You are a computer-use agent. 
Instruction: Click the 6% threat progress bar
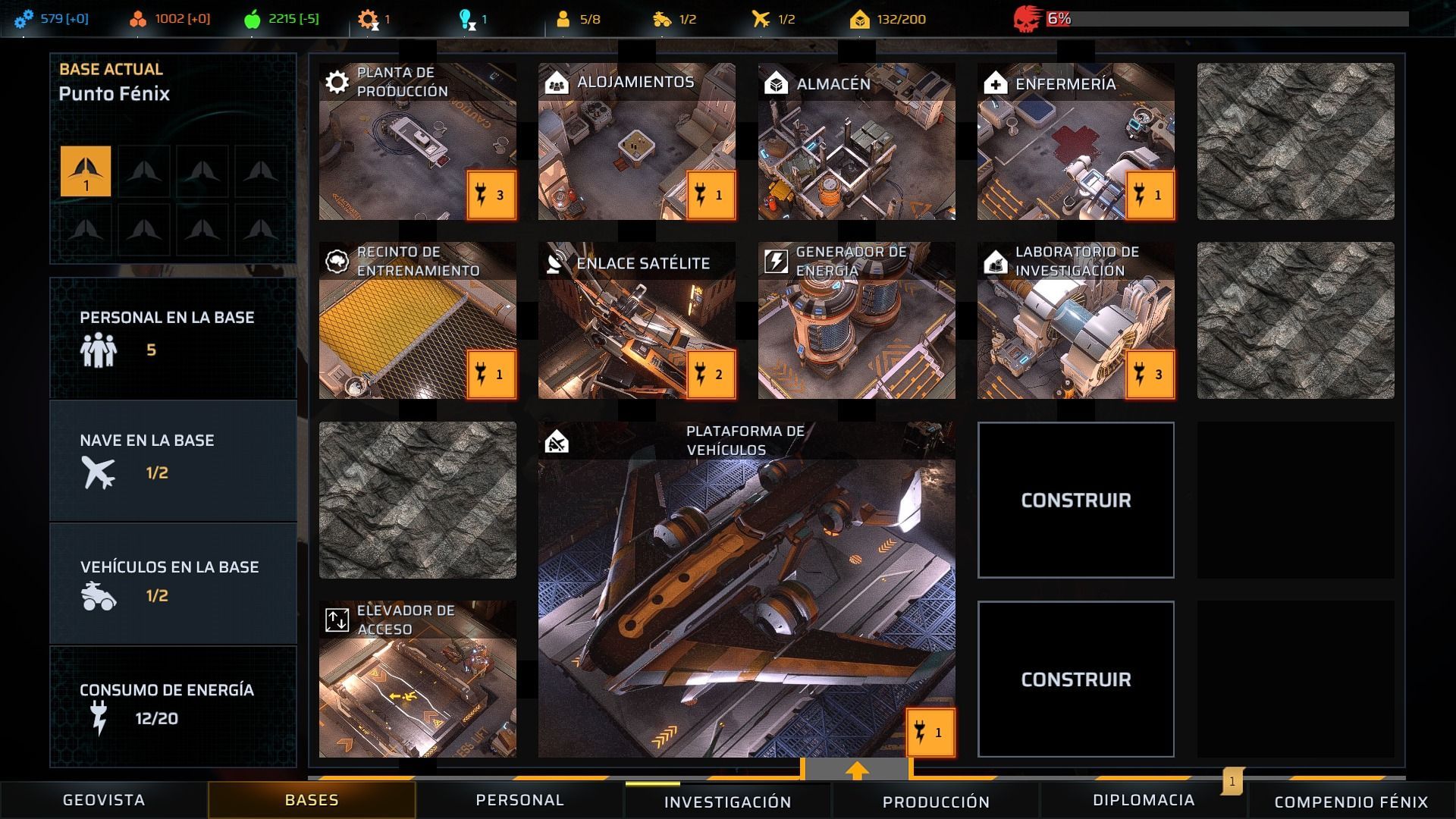point(1227,19)
